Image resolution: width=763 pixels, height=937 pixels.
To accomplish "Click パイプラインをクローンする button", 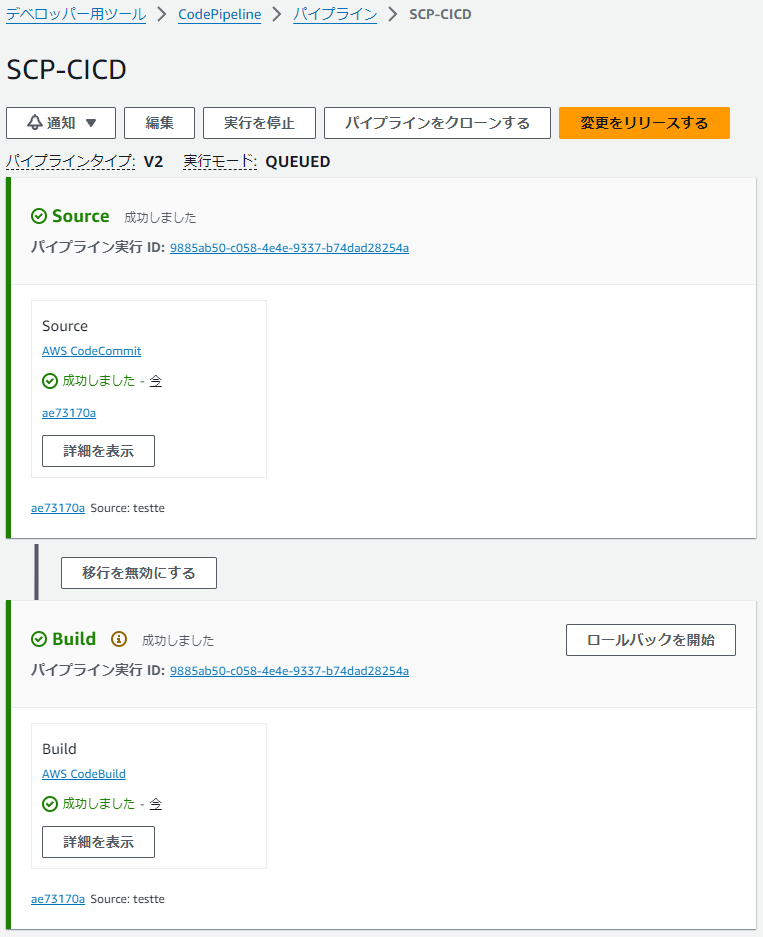I will coord(437,123).
